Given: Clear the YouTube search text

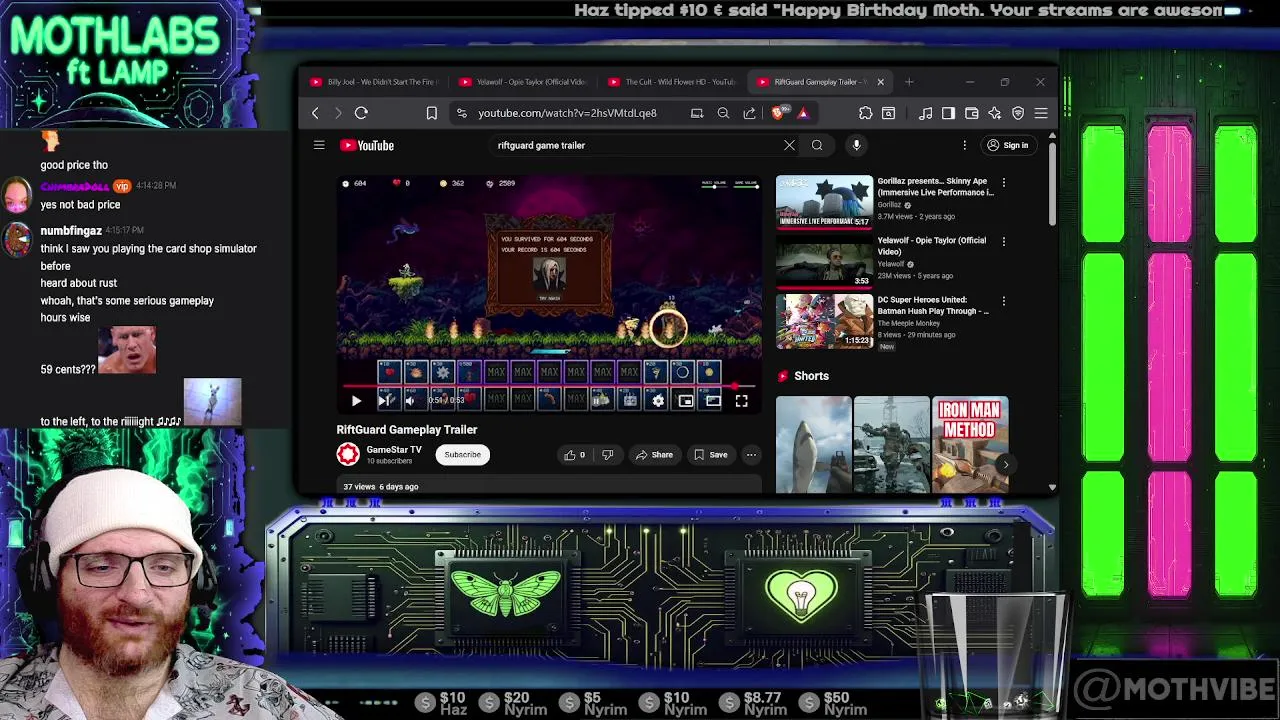Looking at the screenshot, I should [x=789, y=145].
